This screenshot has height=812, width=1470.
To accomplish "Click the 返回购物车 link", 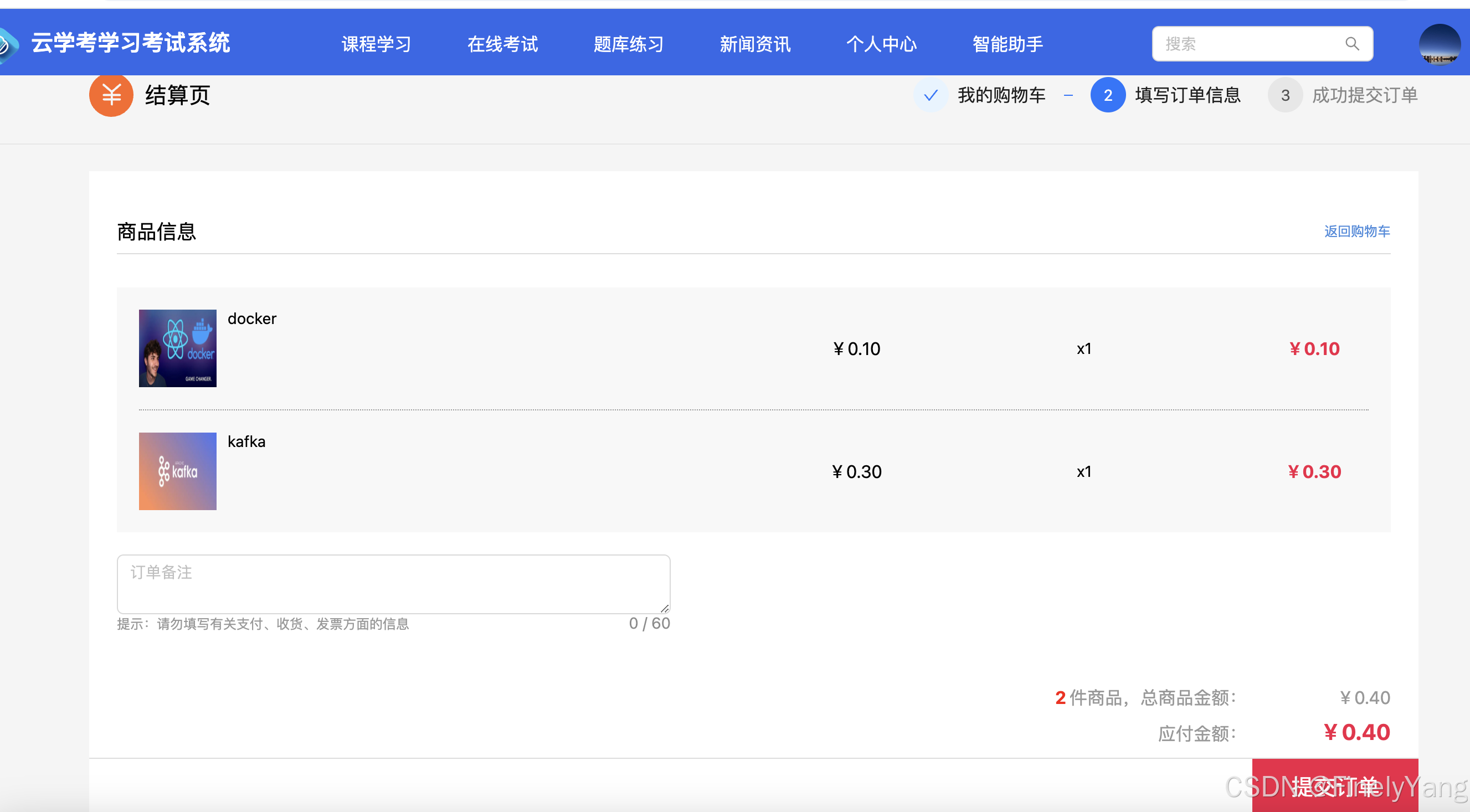I will pos(1356,231).
